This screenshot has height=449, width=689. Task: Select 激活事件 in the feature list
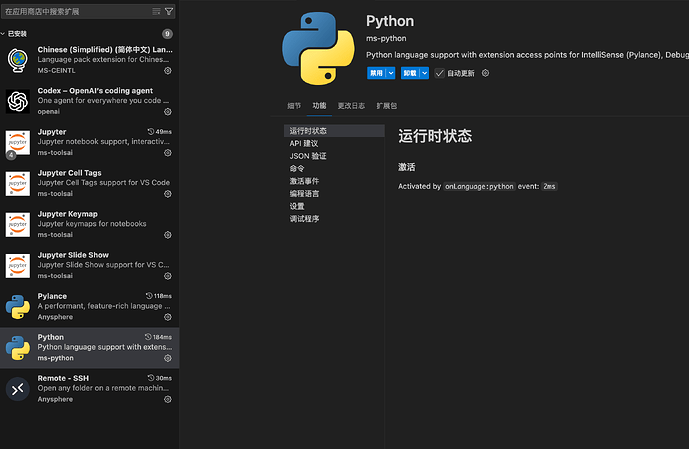[x=334, y=181]
